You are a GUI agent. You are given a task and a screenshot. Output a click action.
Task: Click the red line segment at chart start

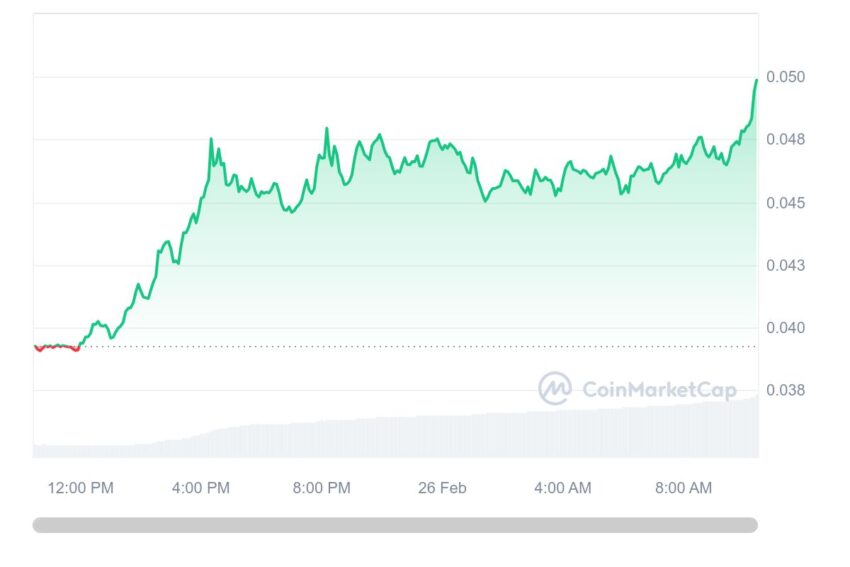[x=56, y=347]
